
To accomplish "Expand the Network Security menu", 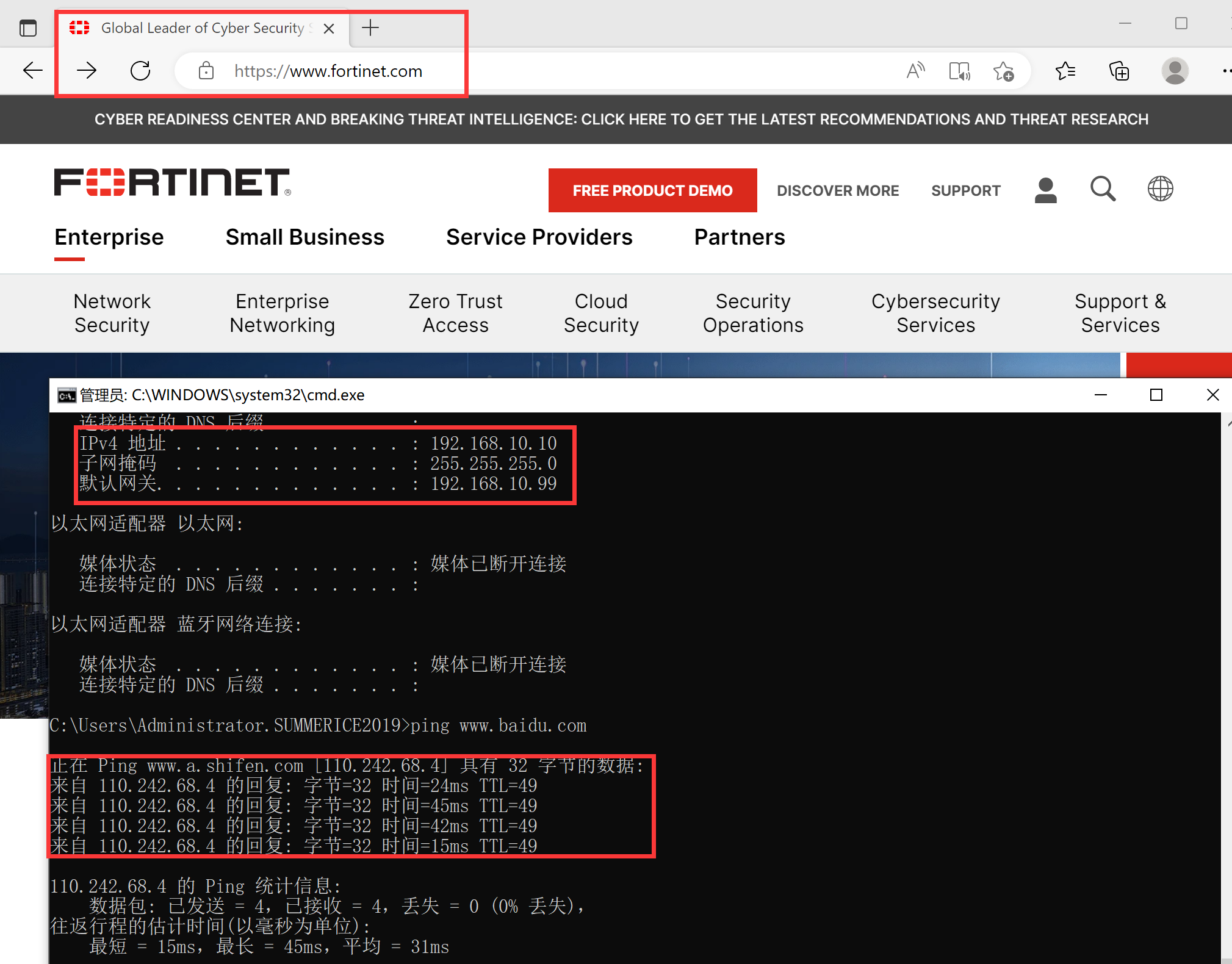I will pos(112,313).
